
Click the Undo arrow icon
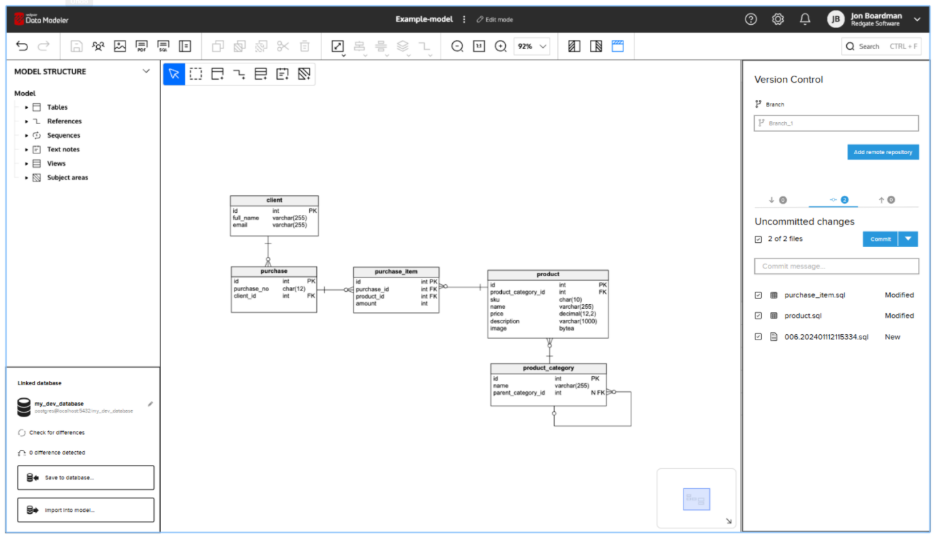[22, 46]
